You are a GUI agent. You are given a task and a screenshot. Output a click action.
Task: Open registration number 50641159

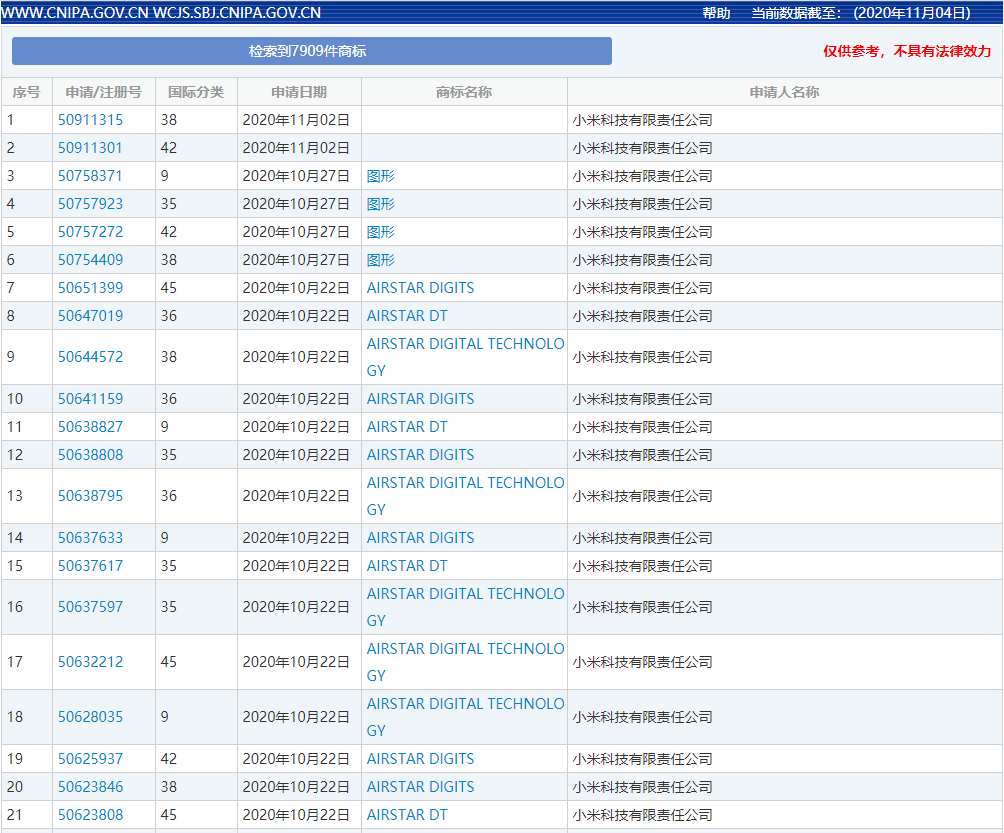click(90, 399)
